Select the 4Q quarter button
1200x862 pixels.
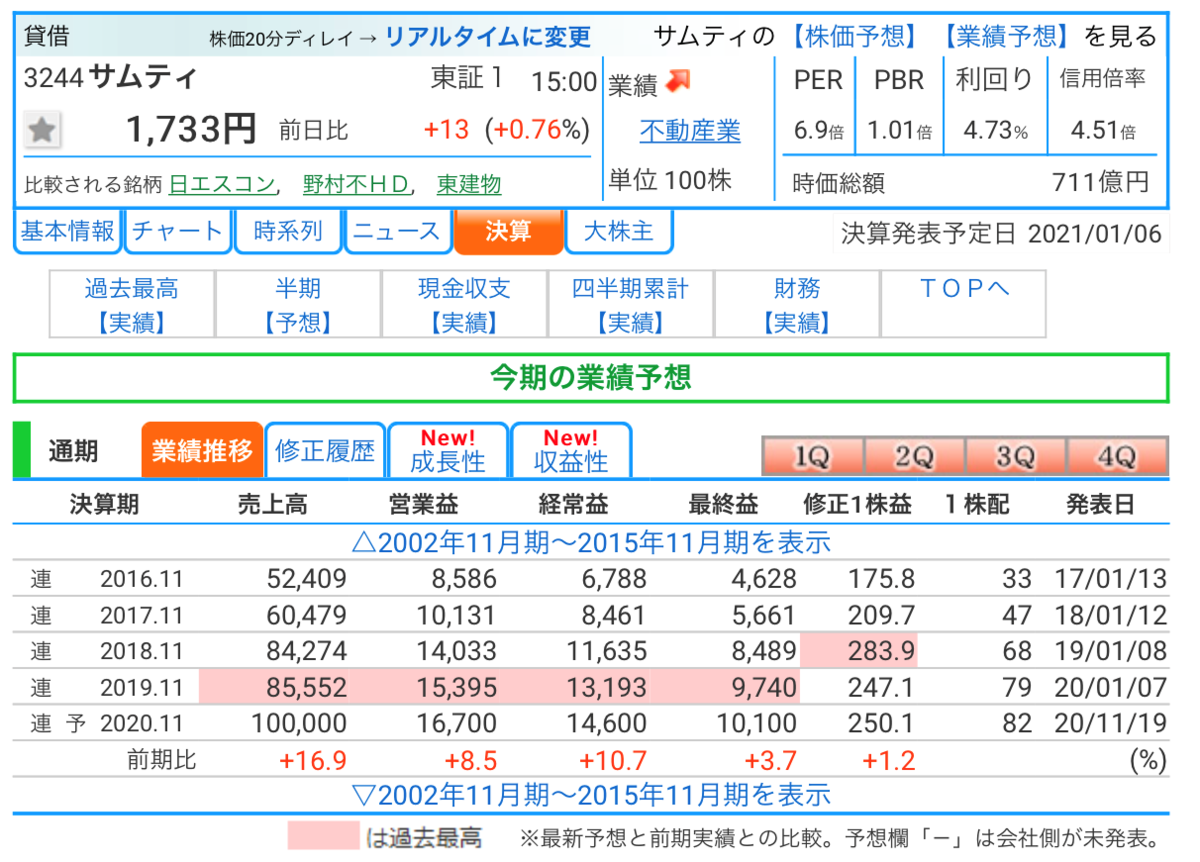point(1117,456)
